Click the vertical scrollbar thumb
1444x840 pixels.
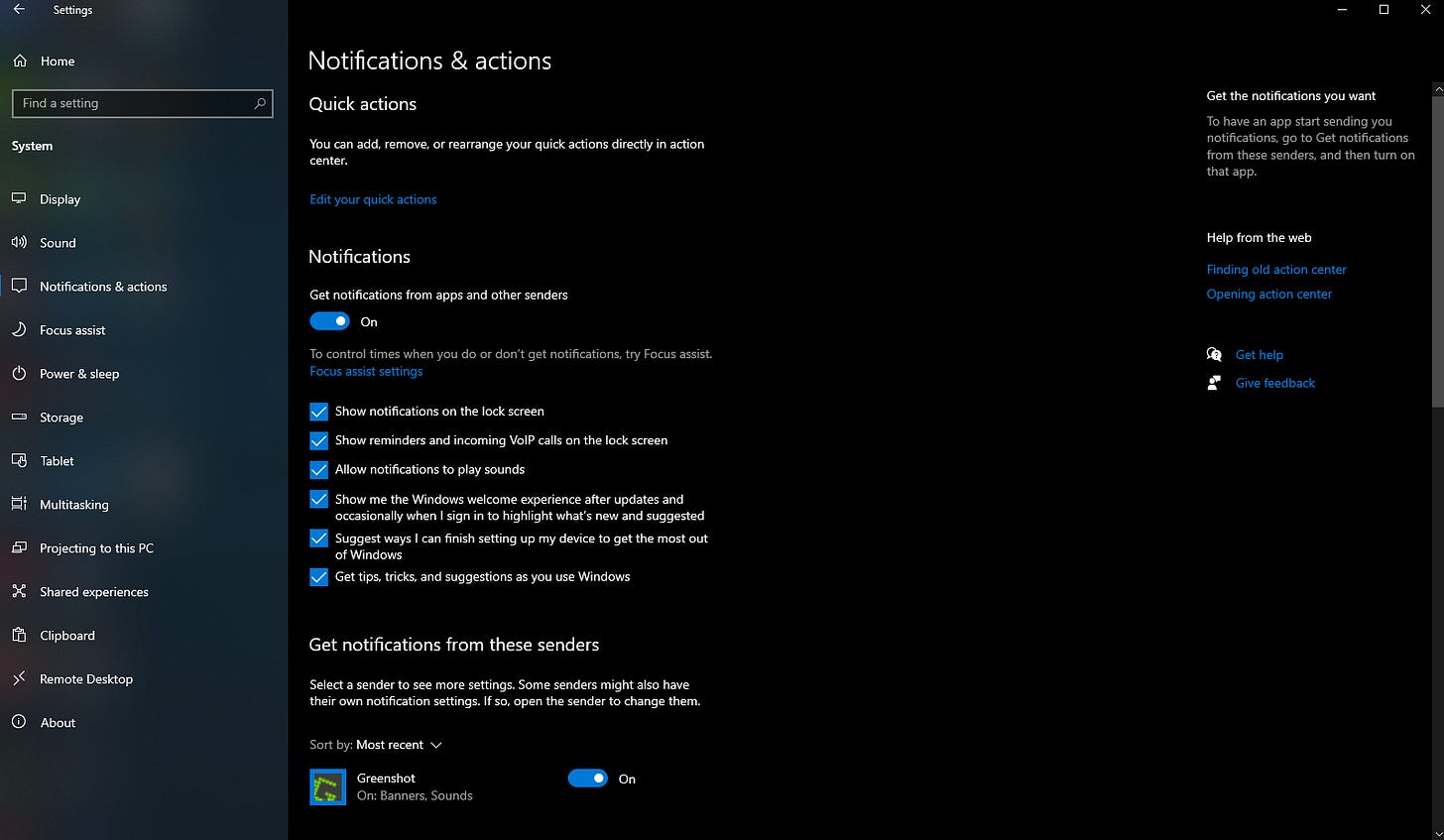click(x=1438, y=250)
